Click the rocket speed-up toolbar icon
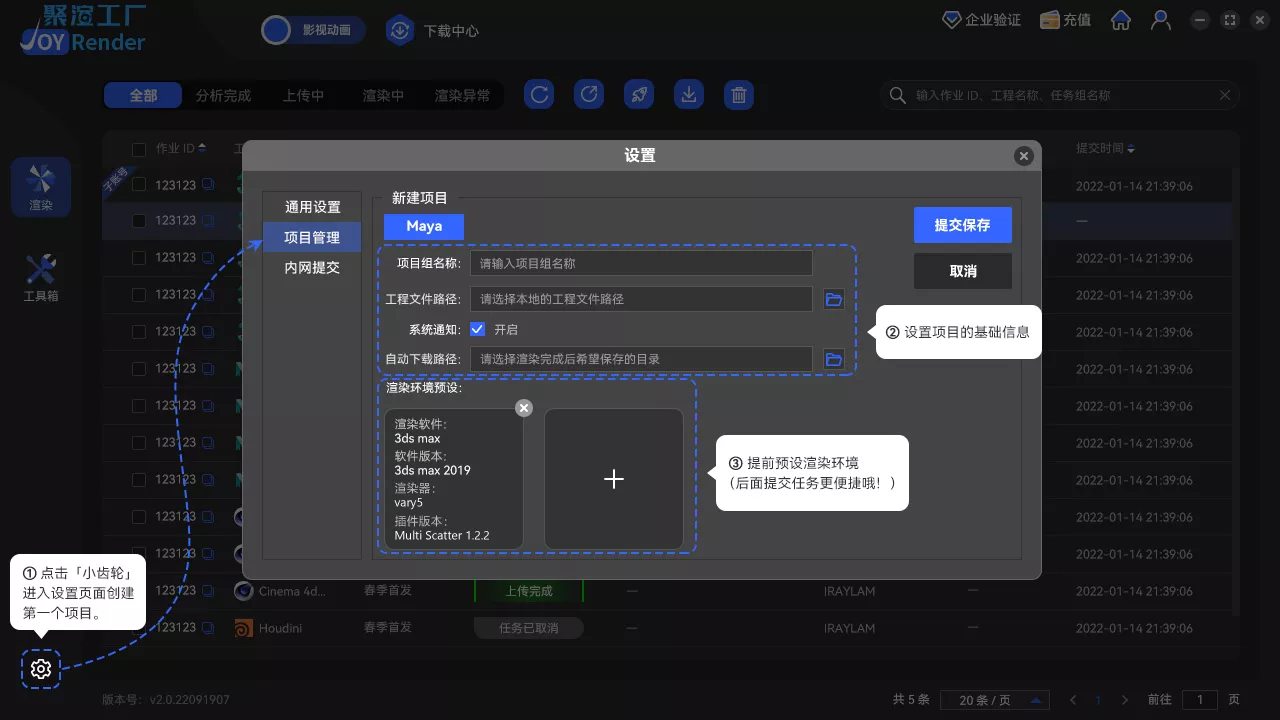Image resolution: width=1280 pixels, height=720 pixels. pos(639,95)
